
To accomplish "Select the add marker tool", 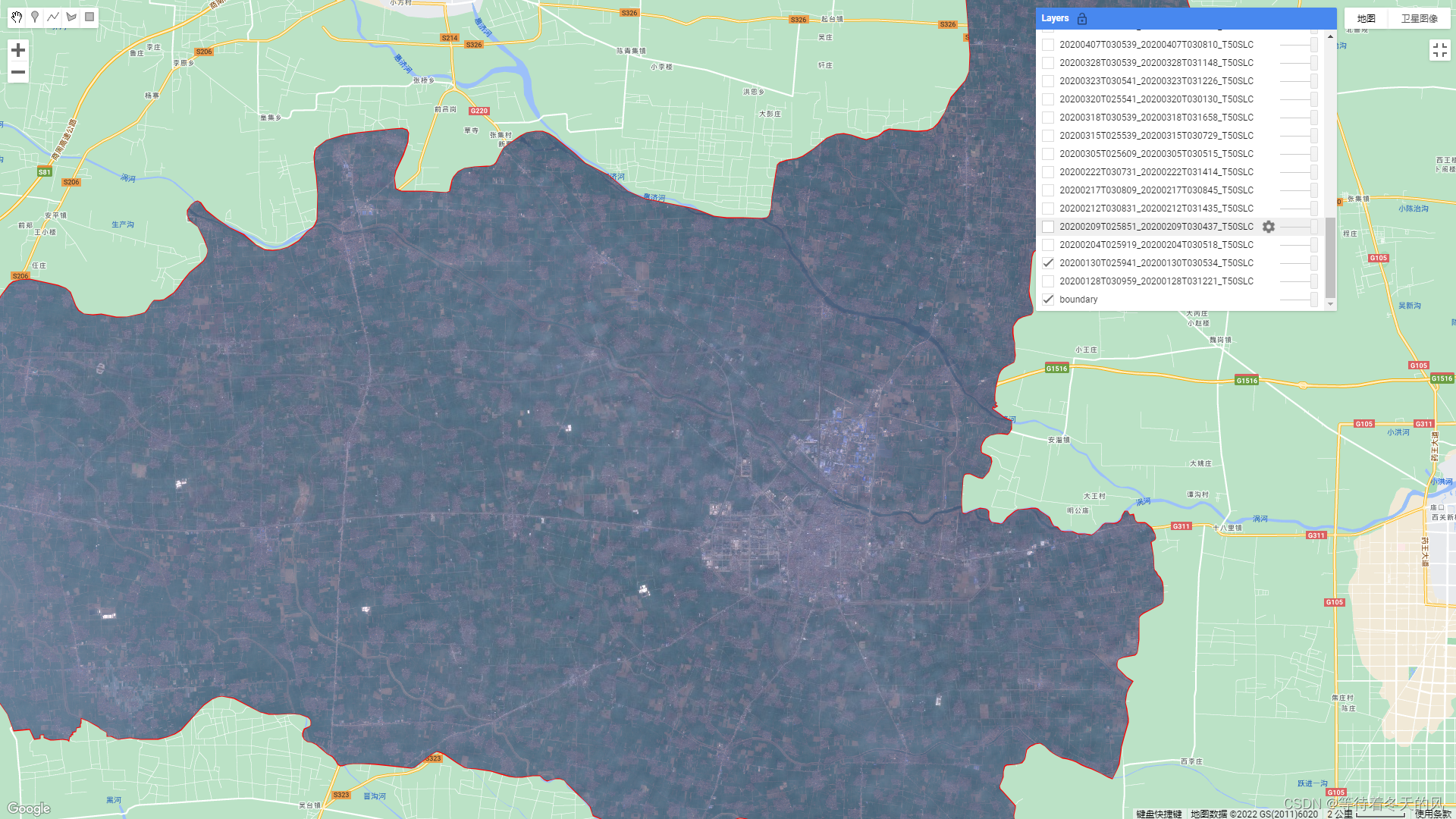I will pyautogui.click(x=35, y=17).
